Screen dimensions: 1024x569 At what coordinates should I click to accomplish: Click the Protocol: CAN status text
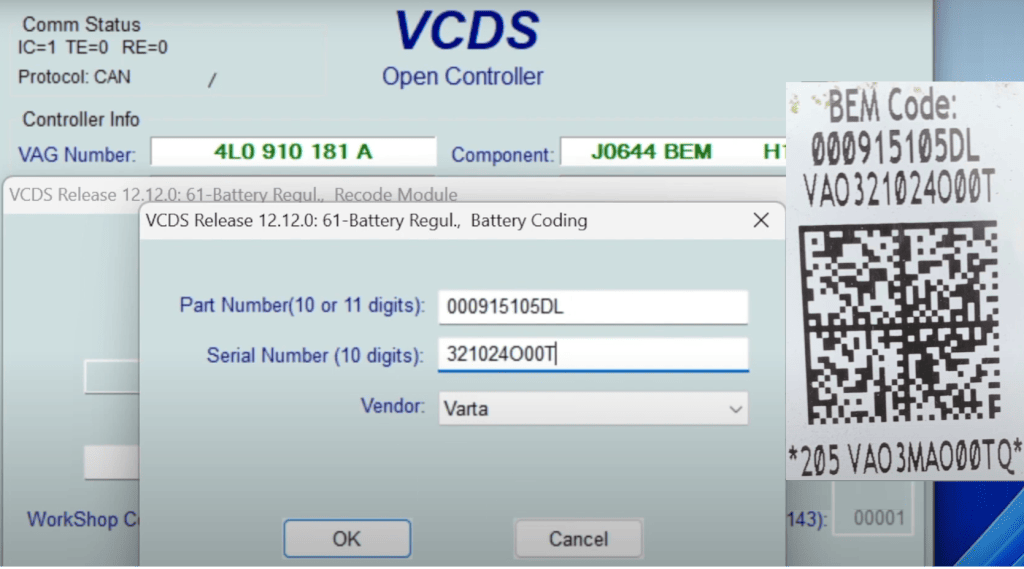coord(74,77)
